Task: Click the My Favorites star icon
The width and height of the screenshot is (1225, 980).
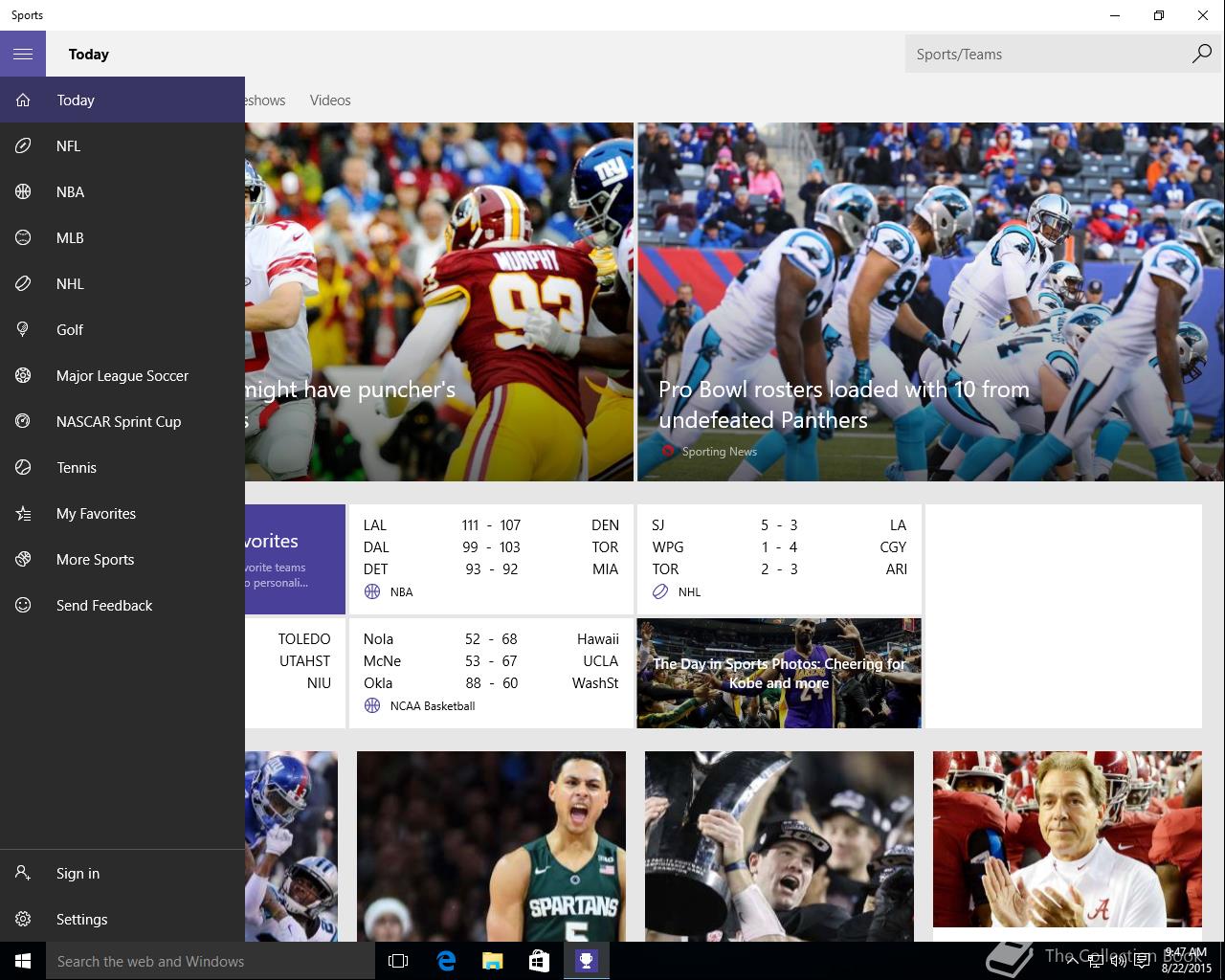Action: tap(23, 513)
